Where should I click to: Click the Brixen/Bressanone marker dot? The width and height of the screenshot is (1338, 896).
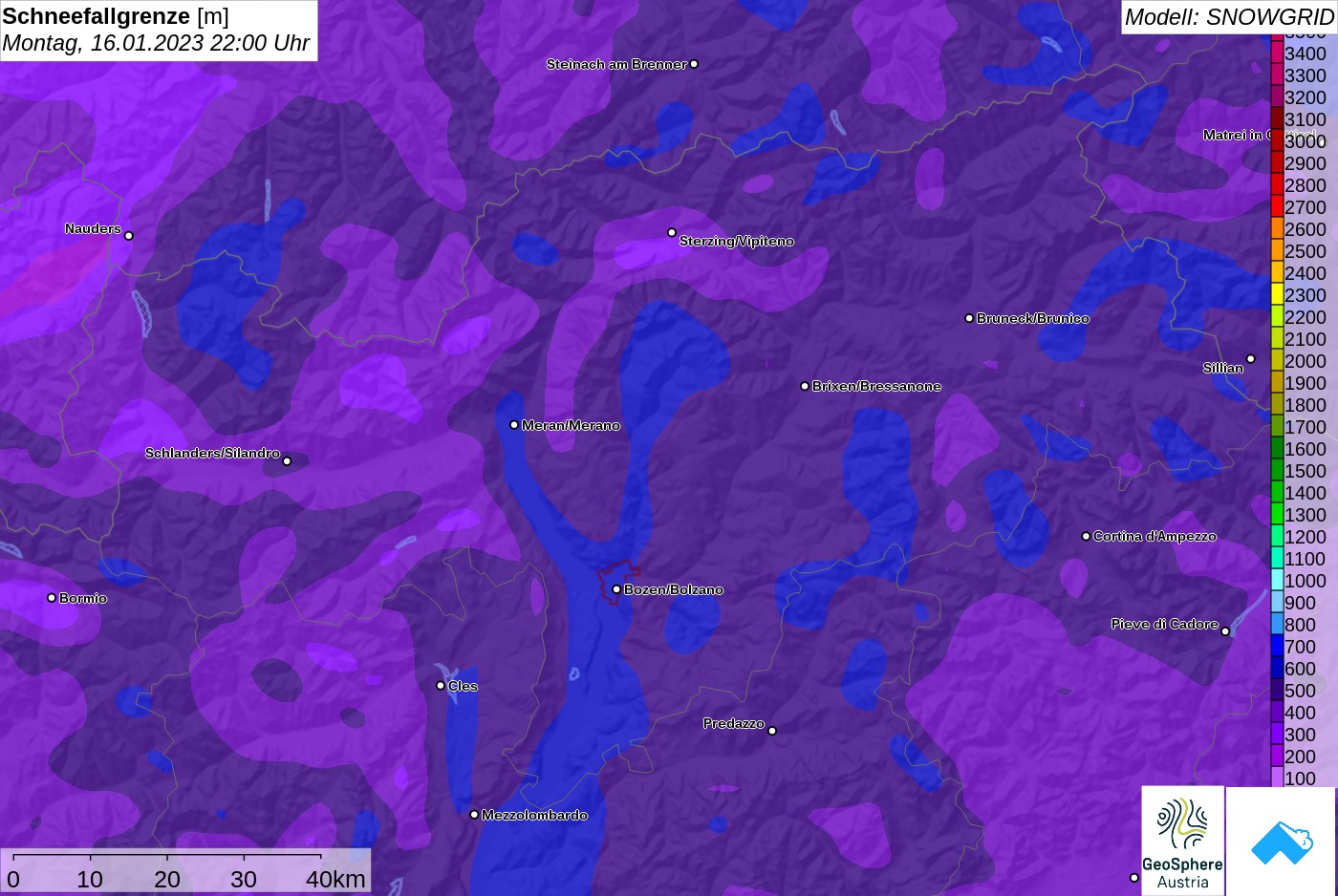click(x=805, y=386)
